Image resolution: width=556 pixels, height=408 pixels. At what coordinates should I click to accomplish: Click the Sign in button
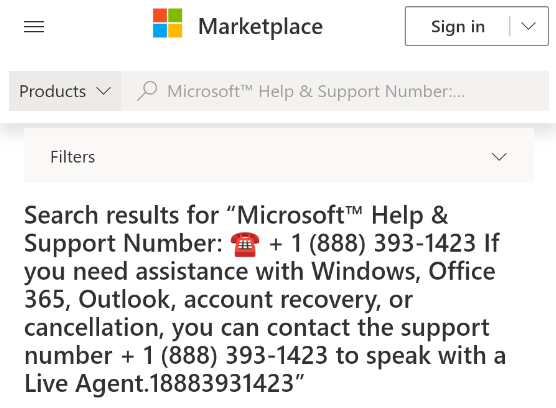pyautogui.click(x=458, y=26)
